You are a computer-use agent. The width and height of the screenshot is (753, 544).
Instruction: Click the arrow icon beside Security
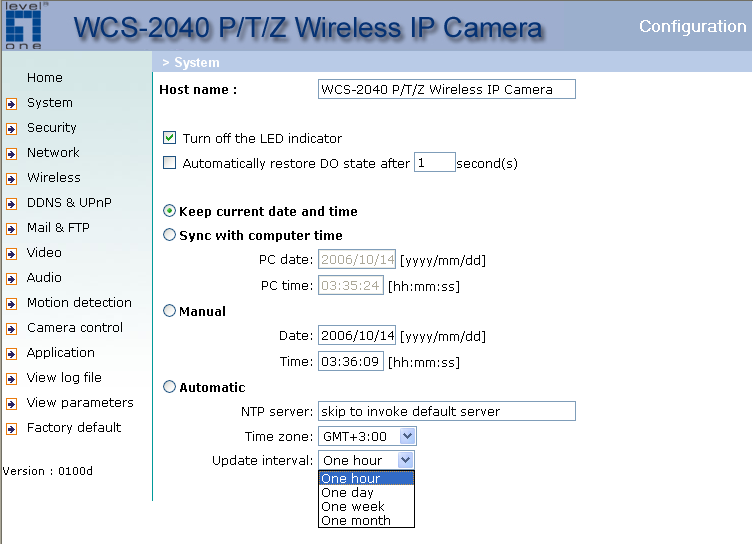(11, 128)
